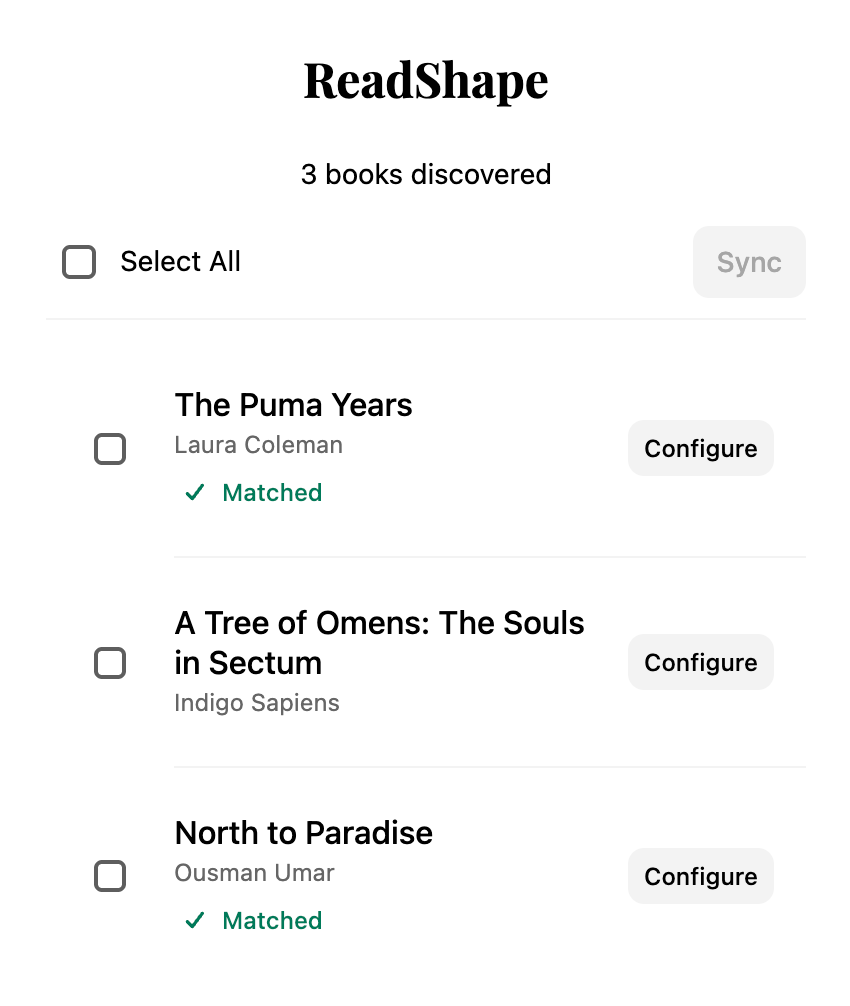Click The Puma Years title
The height and width of the screenshot is (1006, 850).
pyautogui.click(x=293, y=405)
